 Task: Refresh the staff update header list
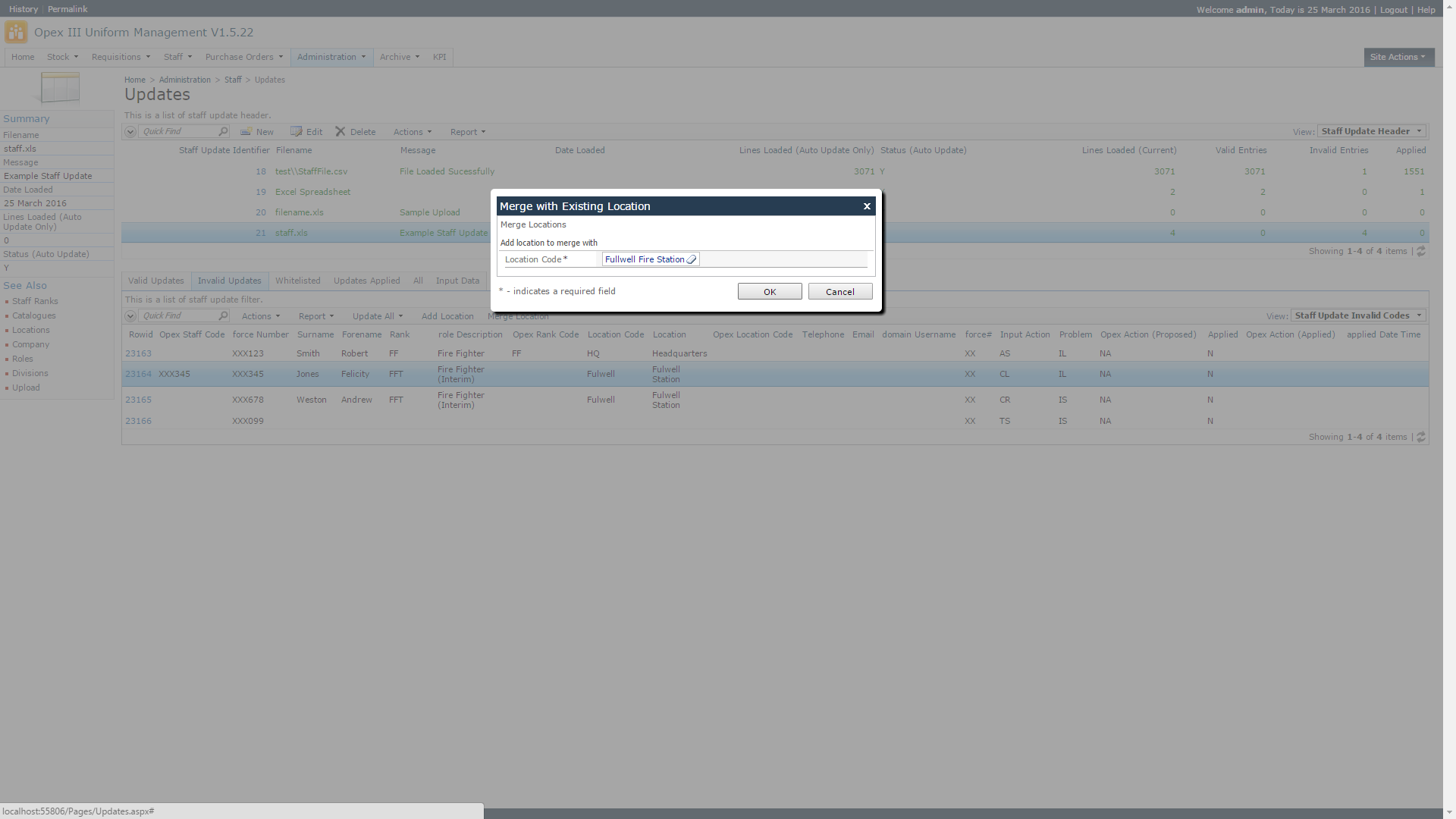pos(1421,251)
